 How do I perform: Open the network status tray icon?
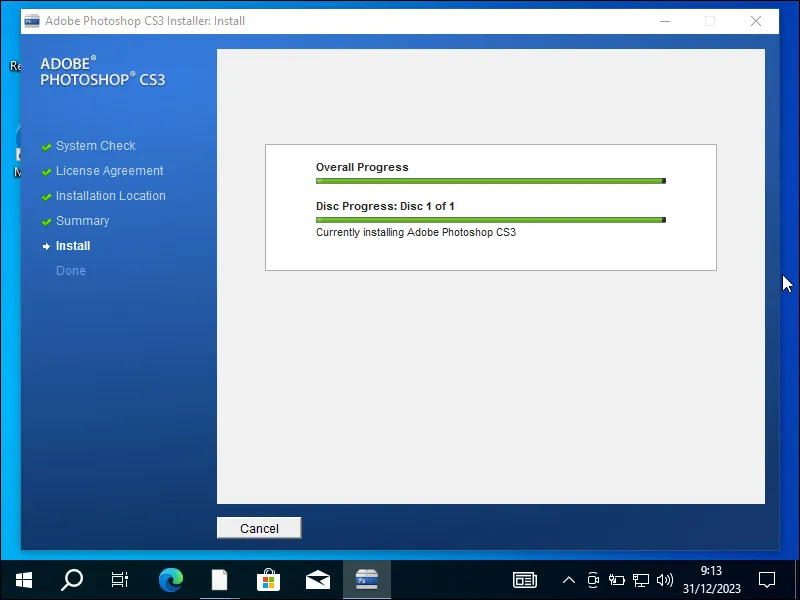coord(641,579)
